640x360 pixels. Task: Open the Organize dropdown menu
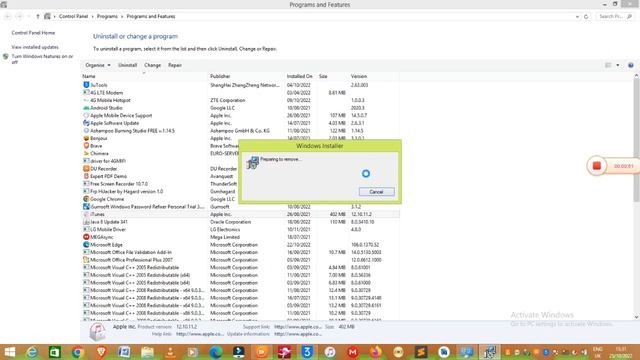coord(98,65)
